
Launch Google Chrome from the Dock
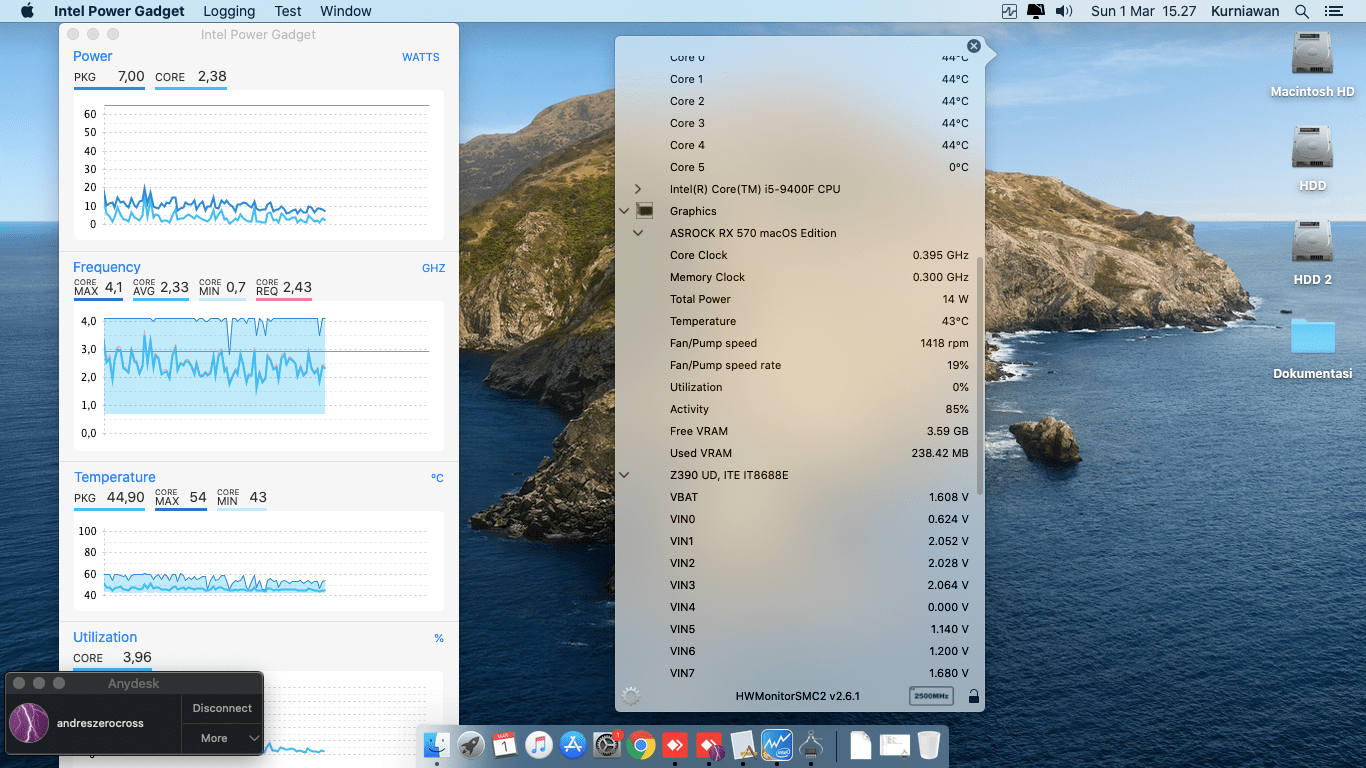click(x=641, y=745)
